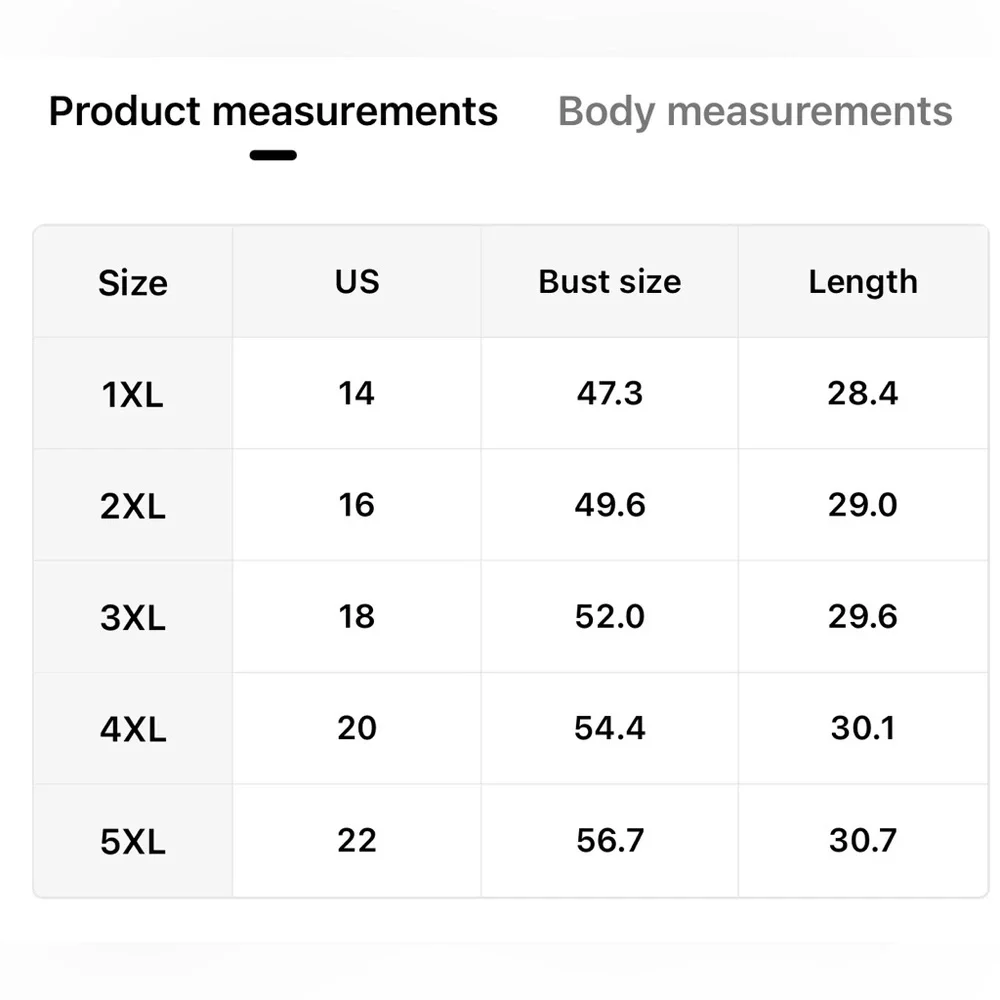Viewport: 1000px width, 1000px height.
Task: Tap the 5XL size row label
Action: click(x=133, y=842)
